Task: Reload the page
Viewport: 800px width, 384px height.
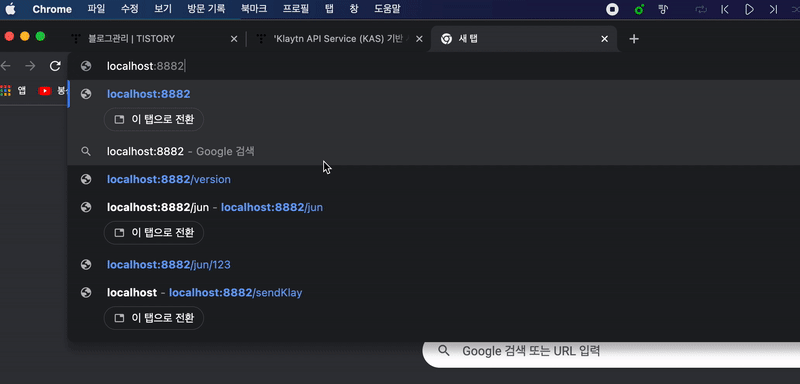Action: 55,66
